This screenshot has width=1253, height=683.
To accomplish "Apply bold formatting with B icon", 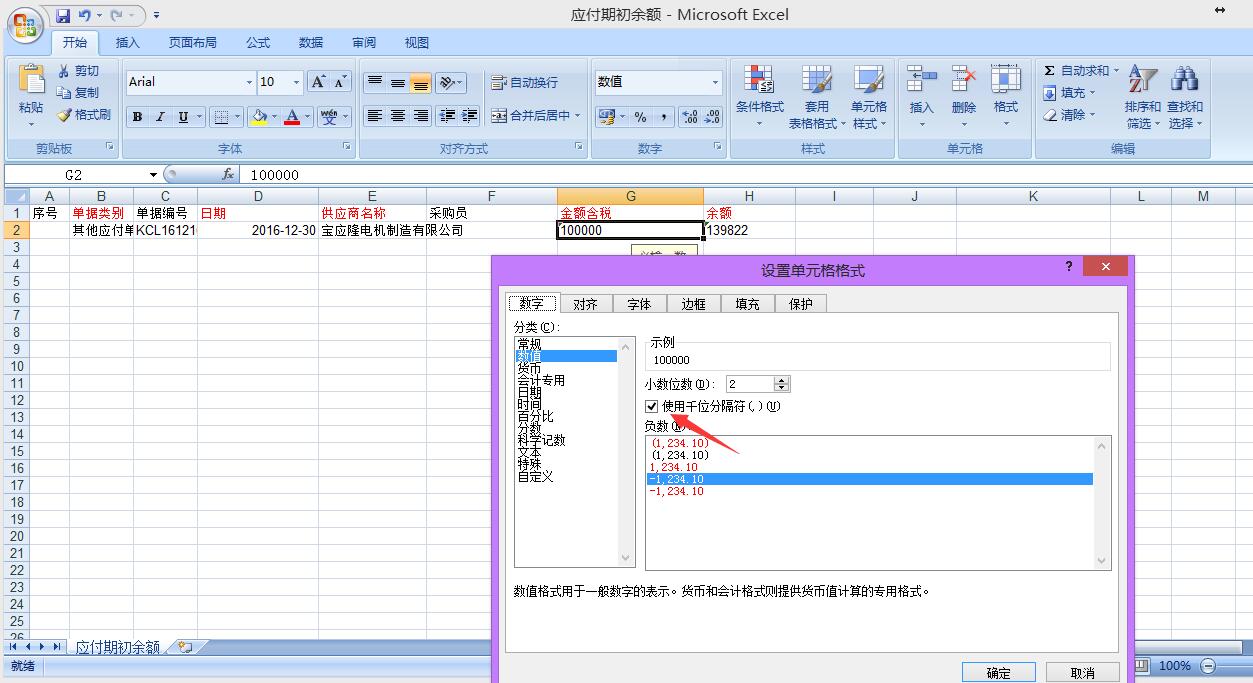I will 138,117.
